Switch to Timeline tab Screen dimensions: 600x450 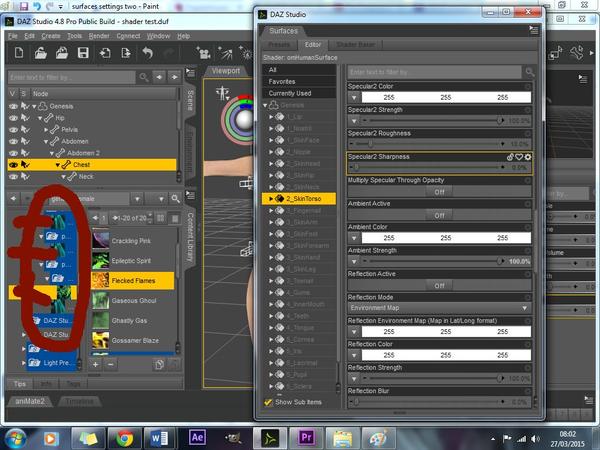[79, 401]
